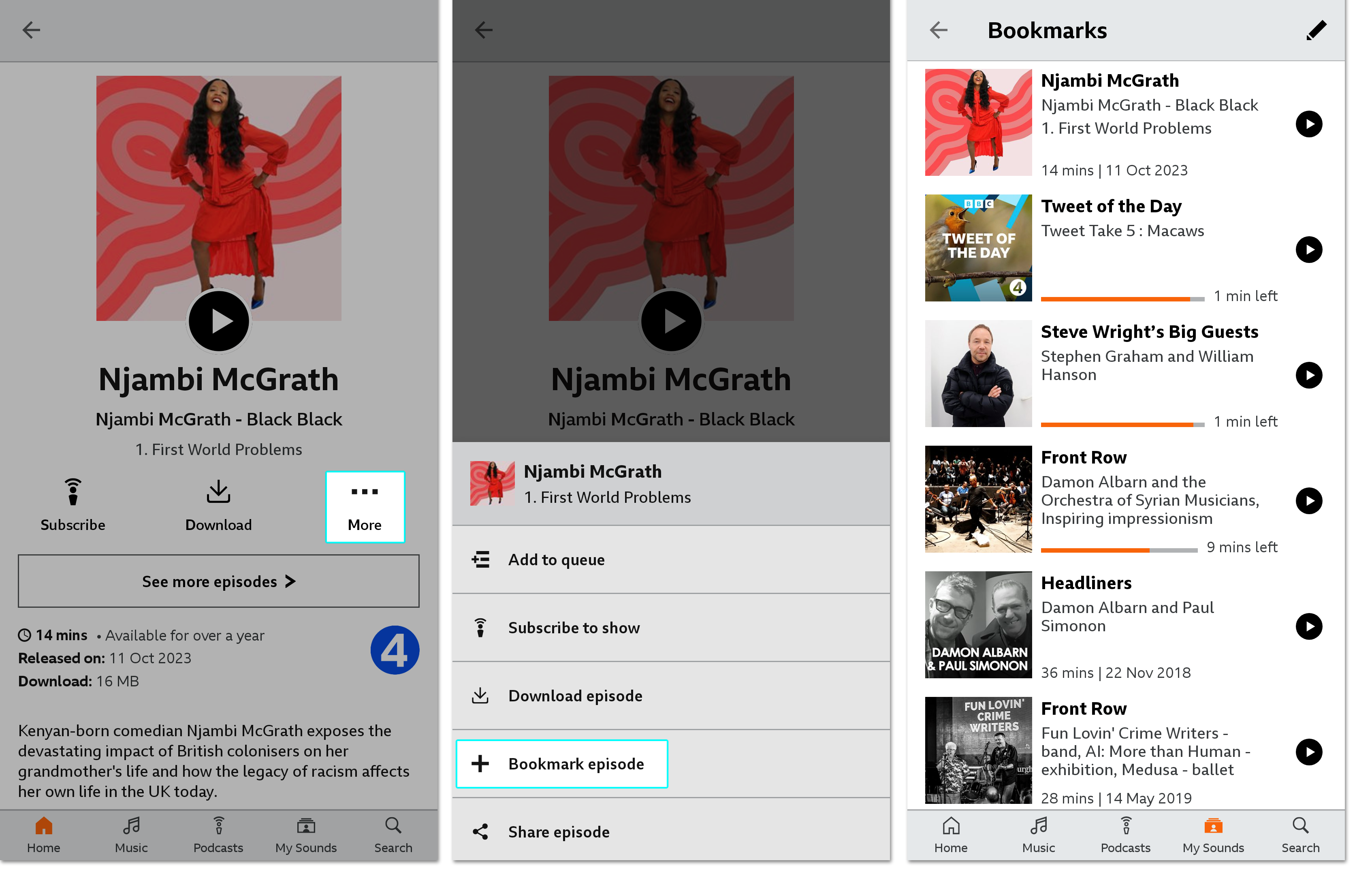
Task: Open More options for the episode
Action: pyautogui.click(x=365, y=506)
